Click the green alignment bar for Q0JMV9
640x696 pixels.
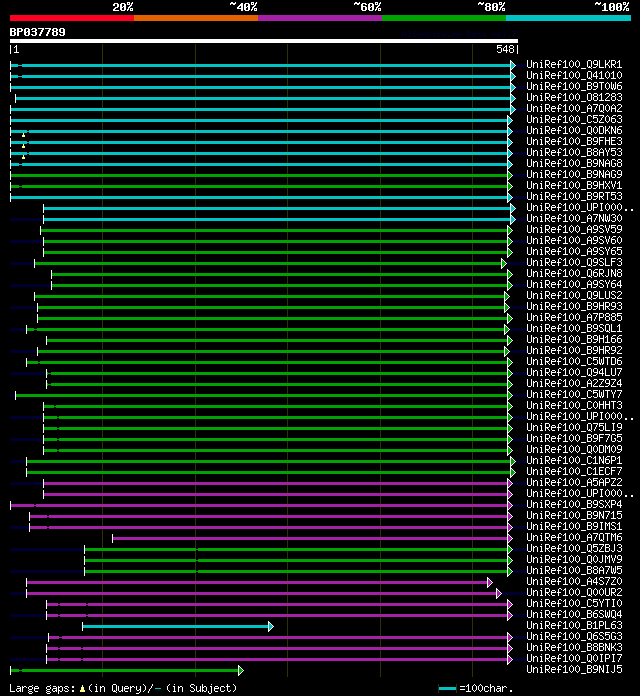click(x=296, y=561)
